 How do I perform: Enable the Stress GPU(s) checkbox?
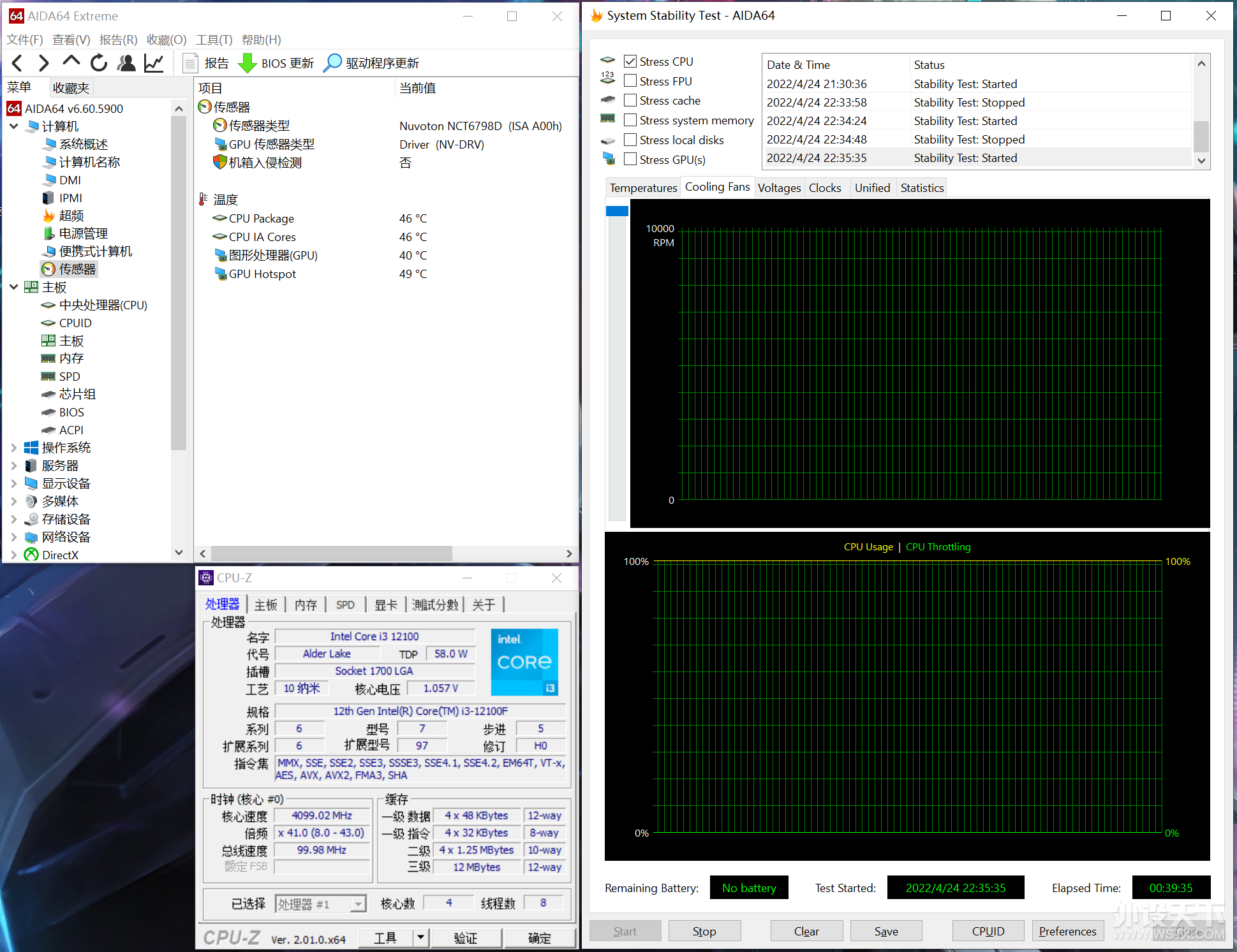coord(630,159)
